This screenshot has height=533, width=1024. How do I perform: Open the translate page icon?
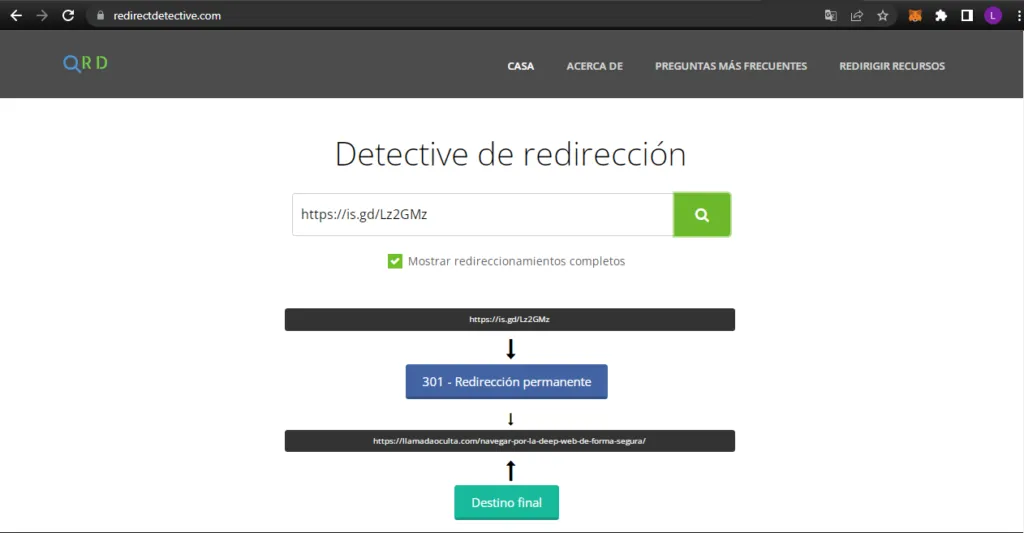click(x=831, y=16)
